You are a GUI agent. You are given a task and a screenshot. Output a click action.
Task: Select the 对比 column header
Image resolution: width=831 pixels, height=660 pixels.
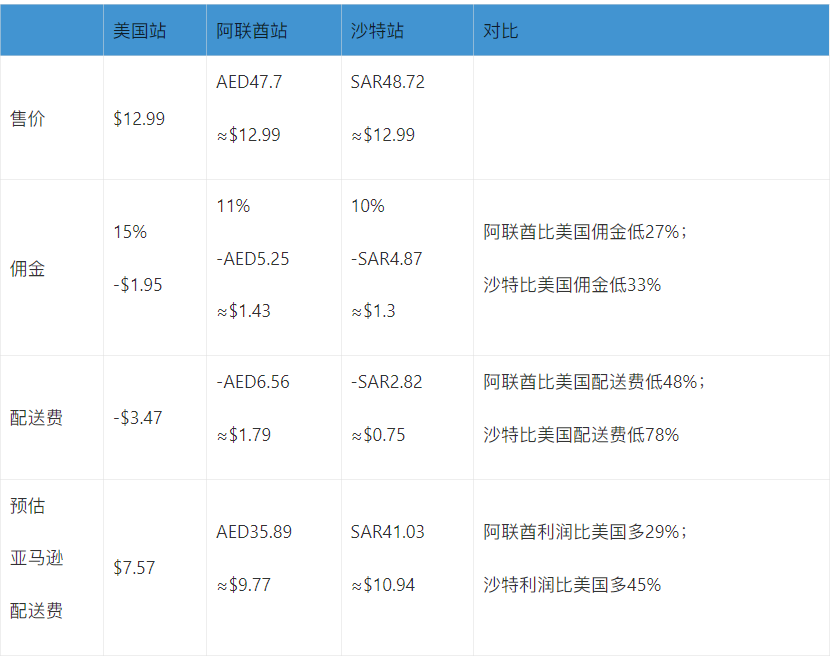point(501,30)
